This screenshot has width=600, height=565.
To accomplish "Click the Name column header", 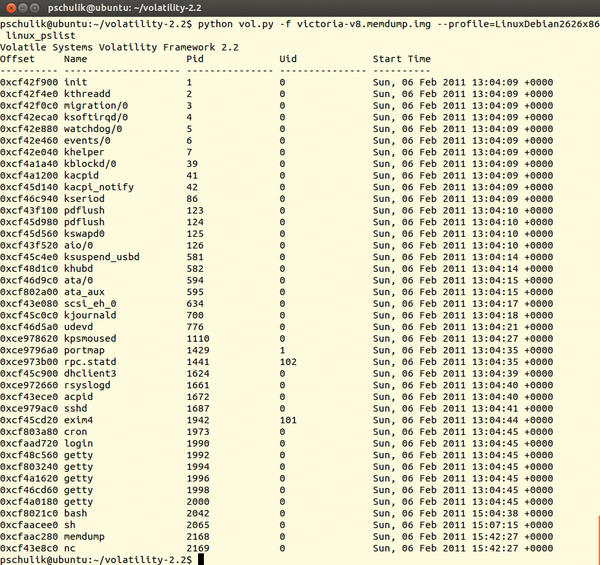I will click(75, 59).
